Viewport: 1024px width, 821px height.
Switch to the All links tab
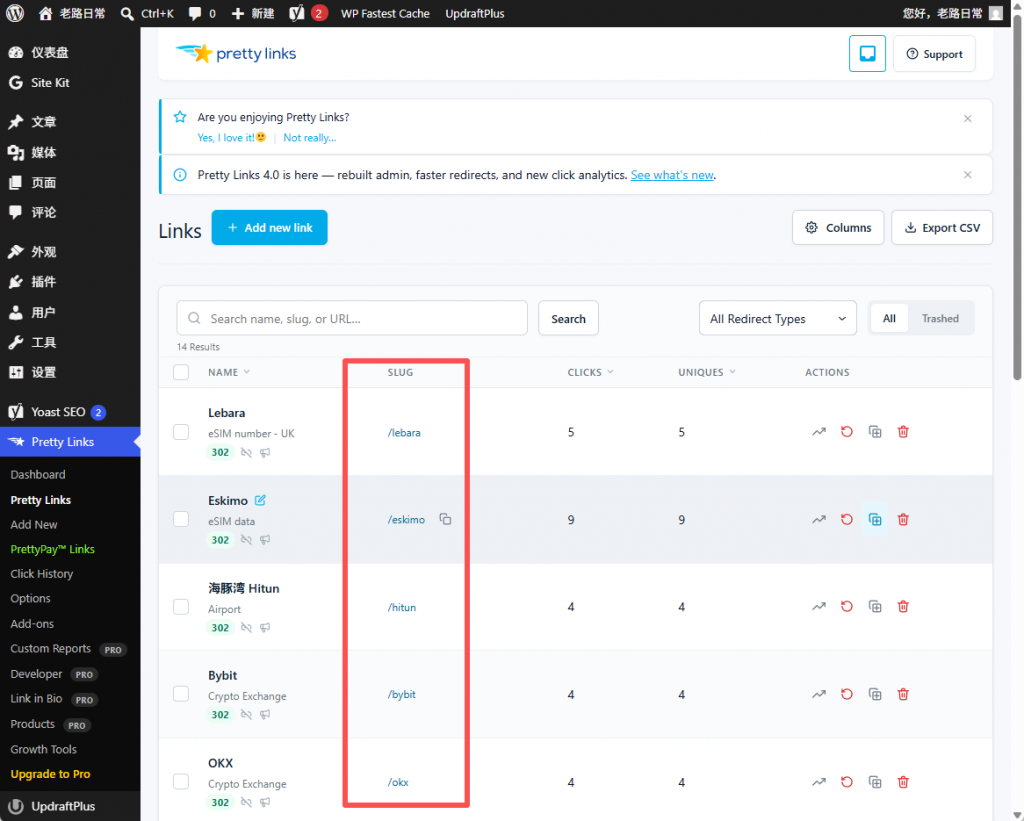click(889, 318)
